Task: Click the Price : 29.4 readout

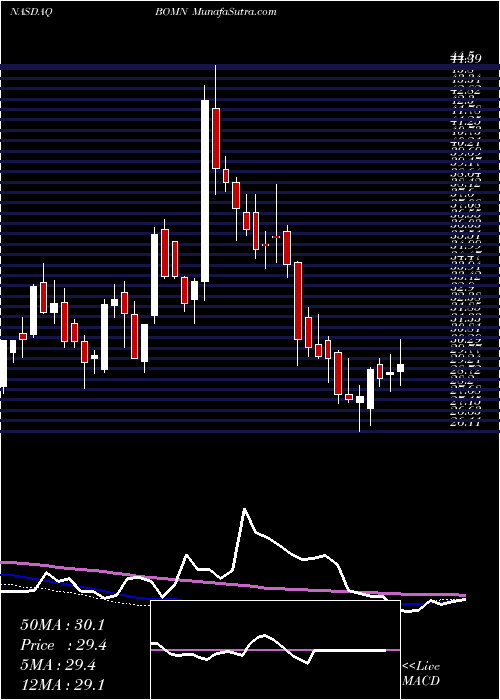Action: tap(63, 645)
